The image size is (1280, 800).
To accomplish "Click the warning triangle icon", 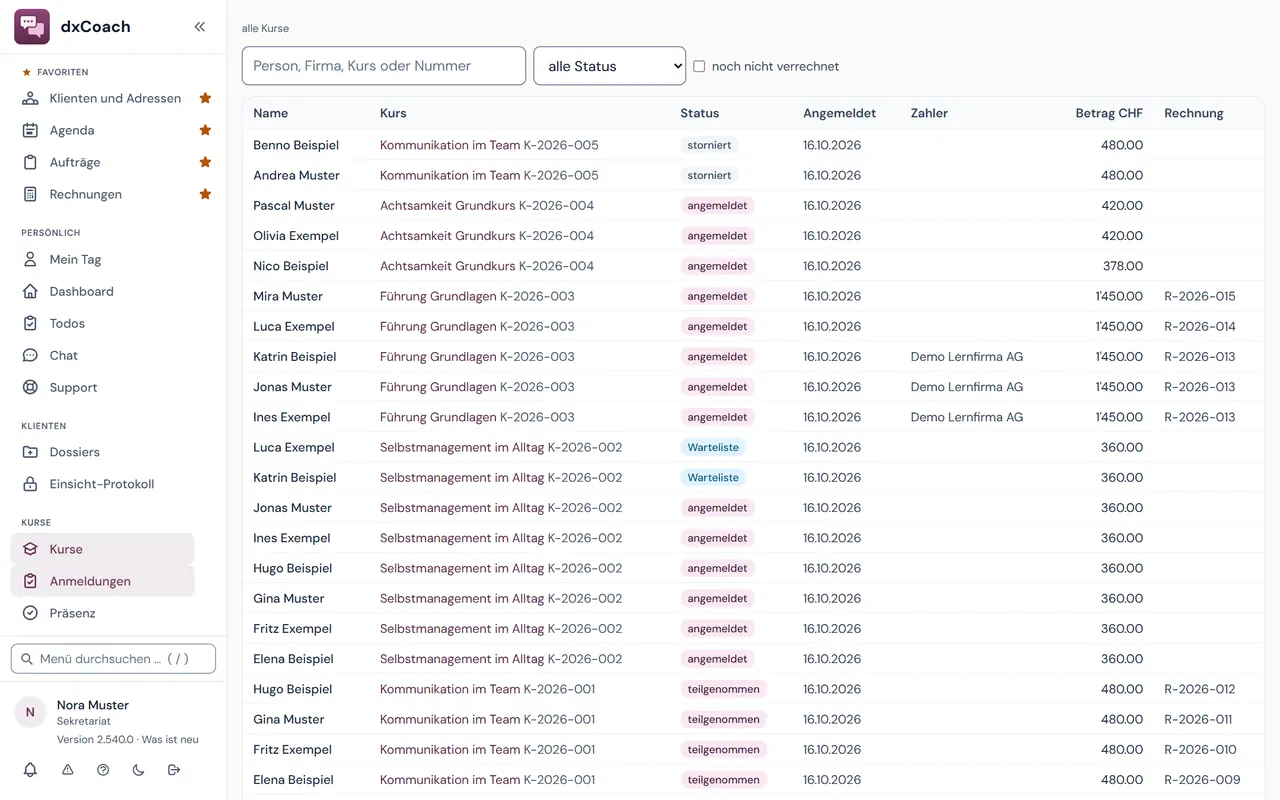I will 68,770.
